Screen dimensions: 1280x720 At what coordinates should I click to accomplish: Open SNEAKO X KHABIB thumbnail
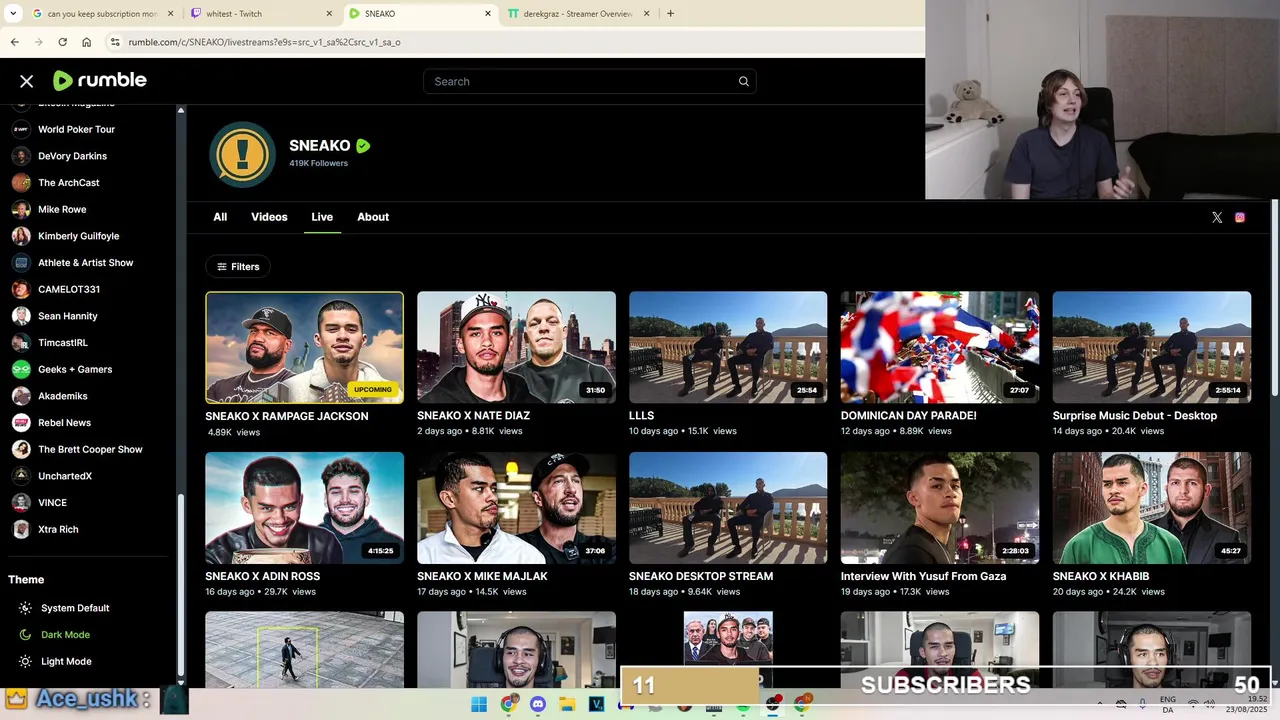pyautogui.click(x=1151, y=508)
